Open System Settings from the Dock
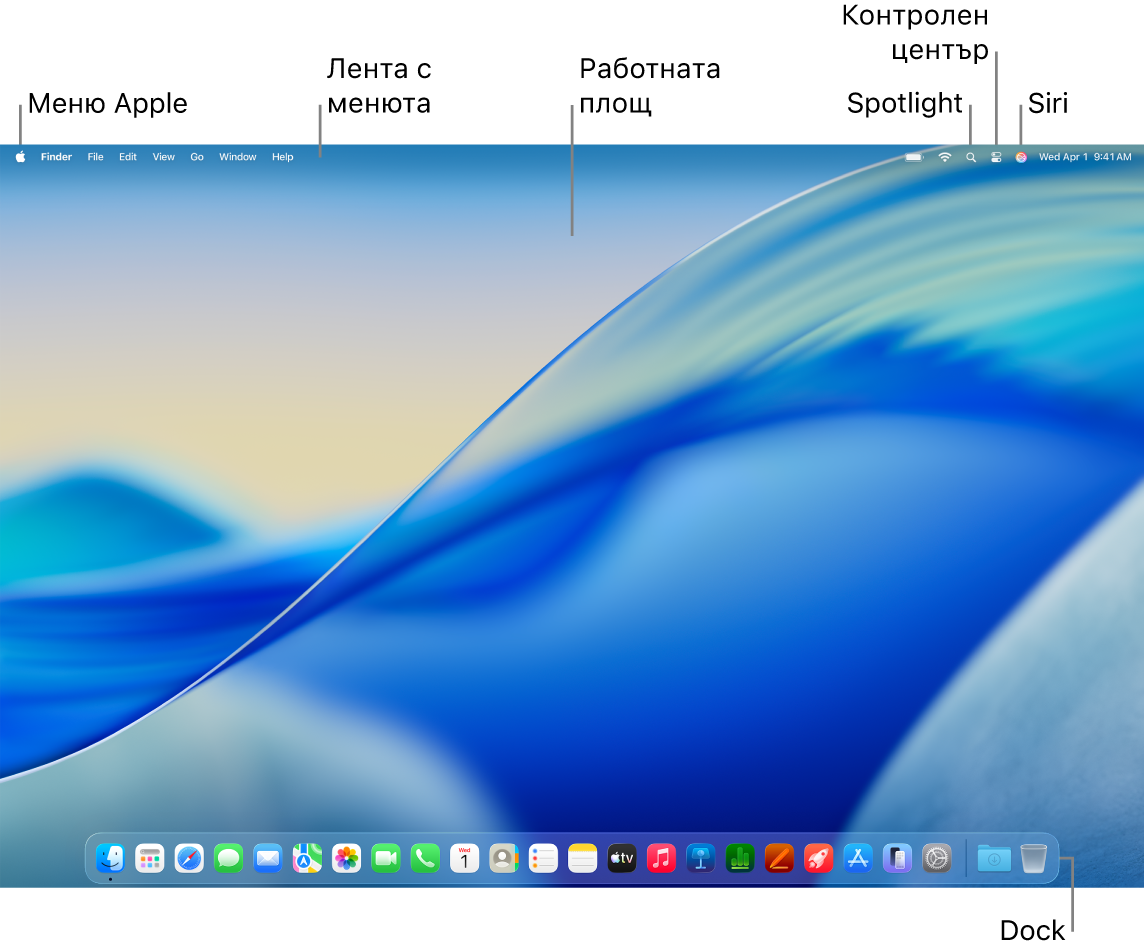1144x950 pixels. [x=937, y=858]
